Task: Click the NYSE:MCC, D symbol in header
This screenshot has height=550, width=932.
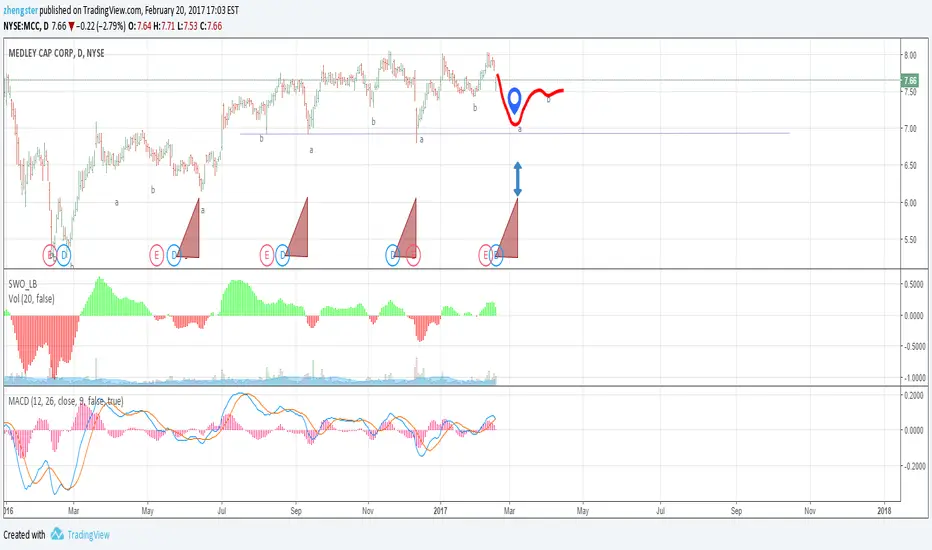Action: (x=26, y=26)
